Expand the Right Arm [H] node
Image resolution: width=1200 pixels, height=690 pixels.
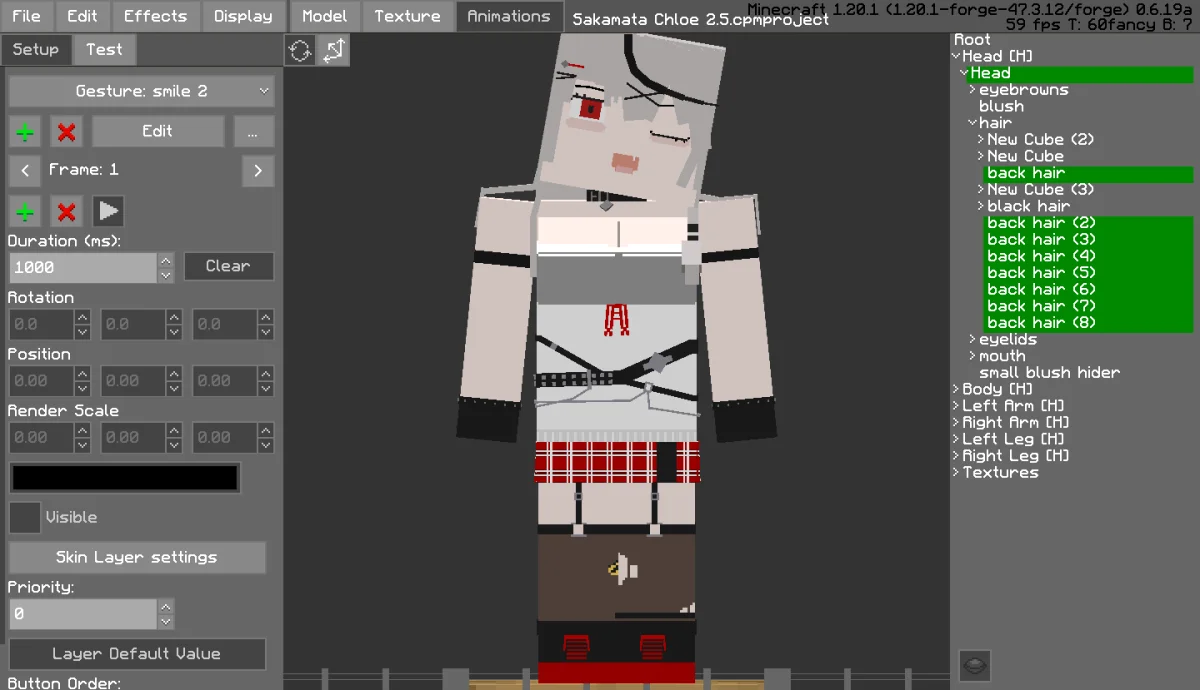click(x=956, y=423)
